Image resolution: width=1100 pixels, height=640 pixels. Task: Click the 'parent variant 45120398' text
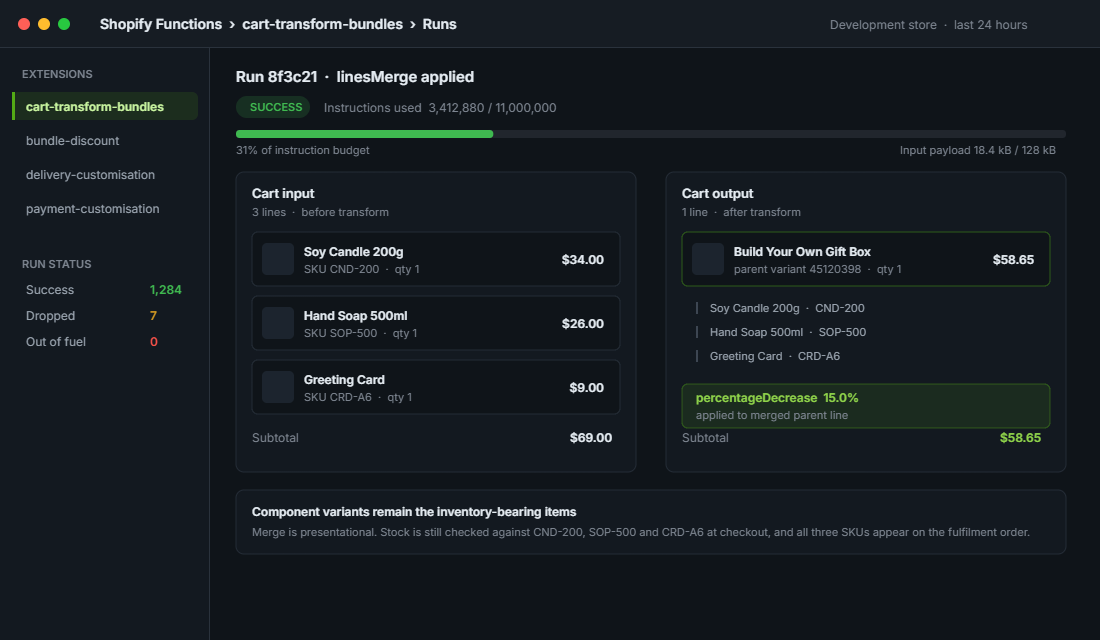click(x=797, y=269)
